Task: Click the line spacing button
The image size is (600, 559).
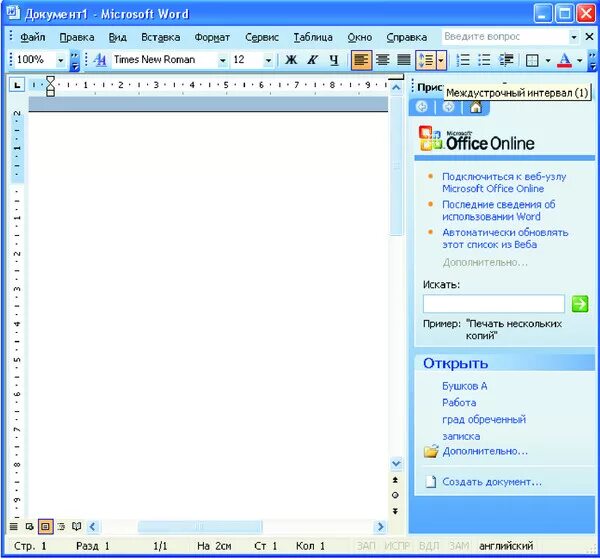Action: [x=426, y=60]
